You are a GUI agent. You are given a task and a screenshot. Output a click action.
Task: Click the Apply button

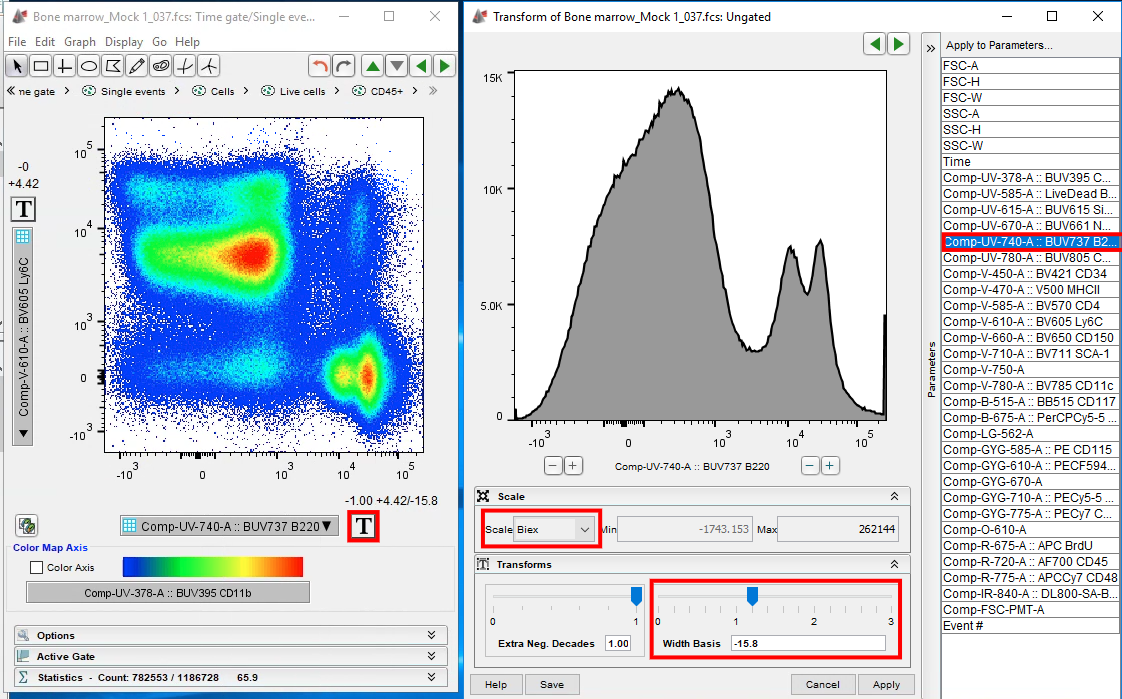pyautogui.click(x=885, y=685)
